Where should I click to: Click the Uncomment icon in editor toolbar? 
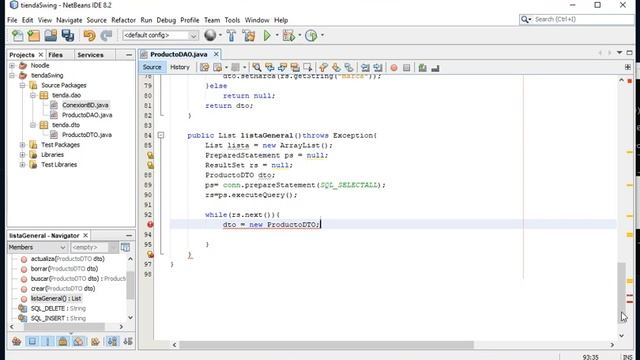pyautogui.click(x=435, y=68)
